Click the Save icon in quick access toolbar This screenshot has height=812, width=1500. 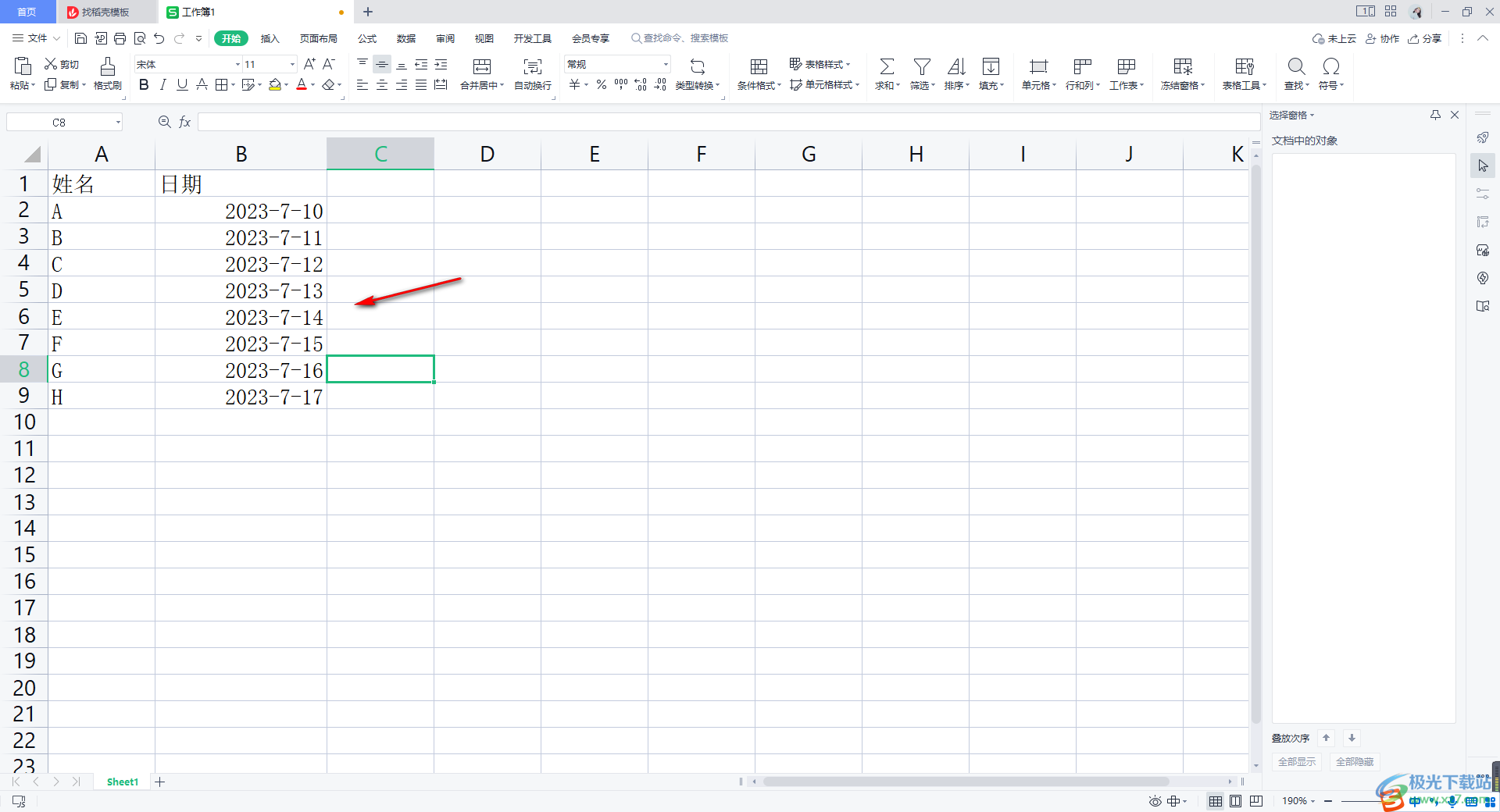[80, 38]
